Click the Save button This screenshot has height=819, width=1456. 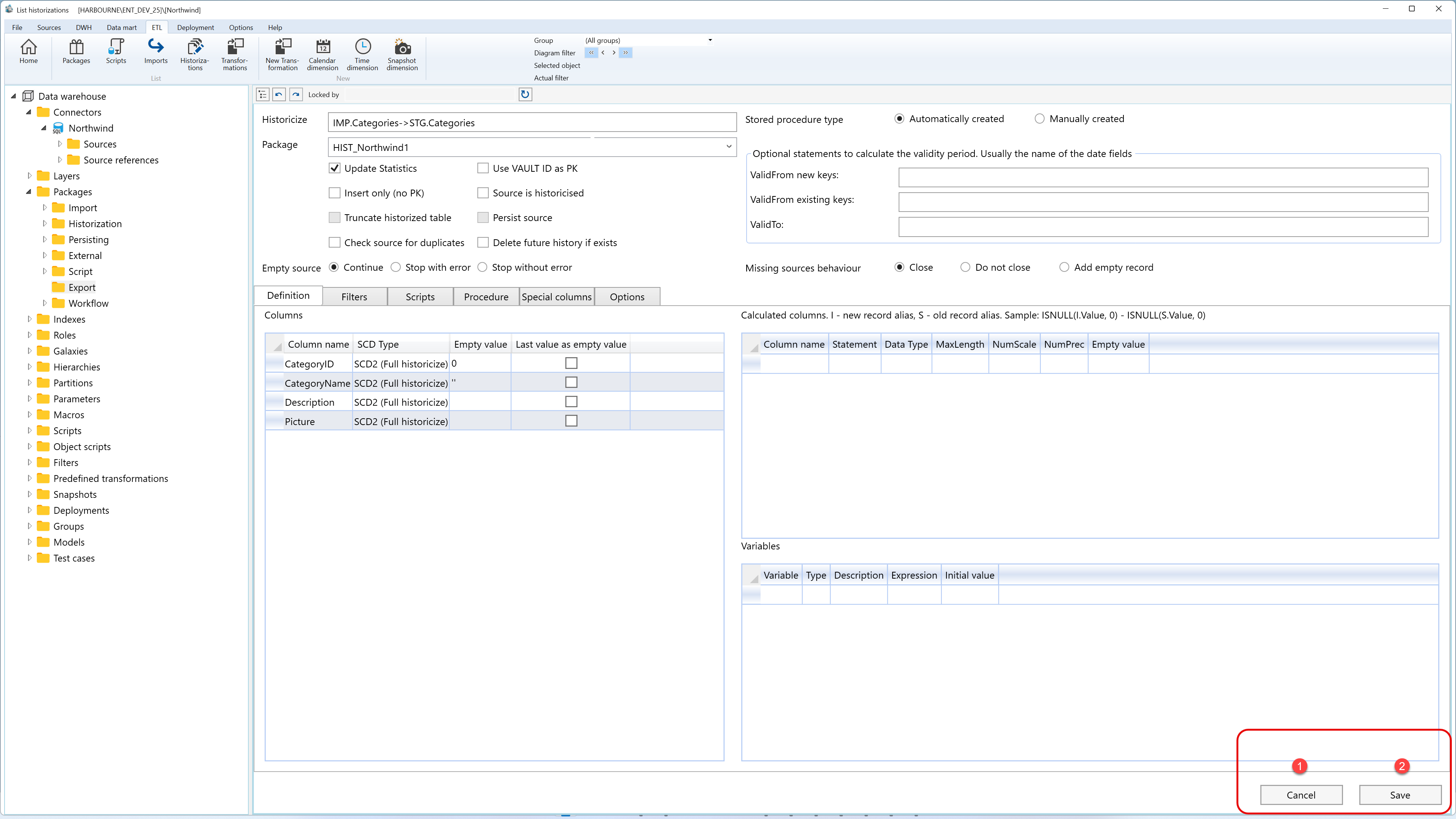click(x=1400, y=795)
